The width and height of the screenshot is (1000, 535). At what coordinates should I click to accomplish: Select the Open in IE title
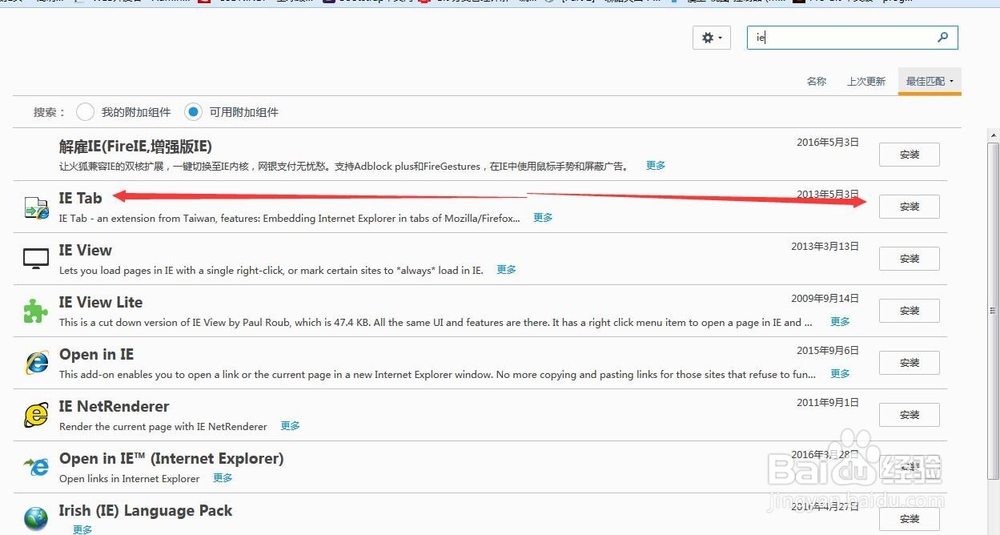click(96, 355)
